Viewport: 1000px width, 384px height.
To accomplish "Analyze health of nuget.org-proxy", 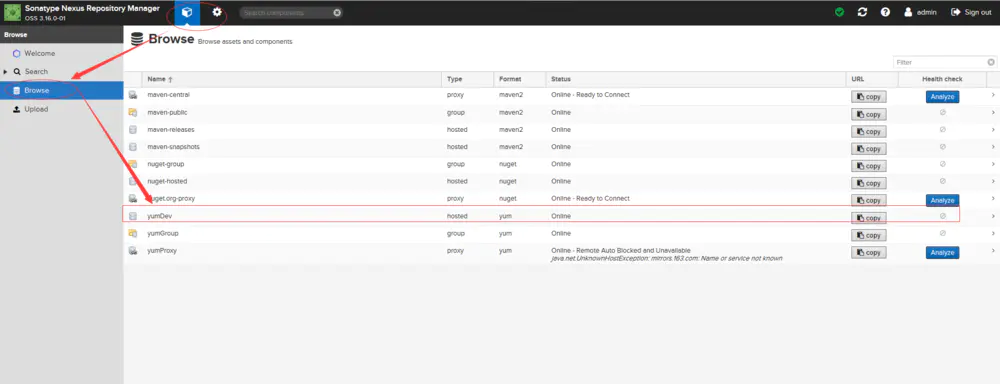I will point(942,200).
